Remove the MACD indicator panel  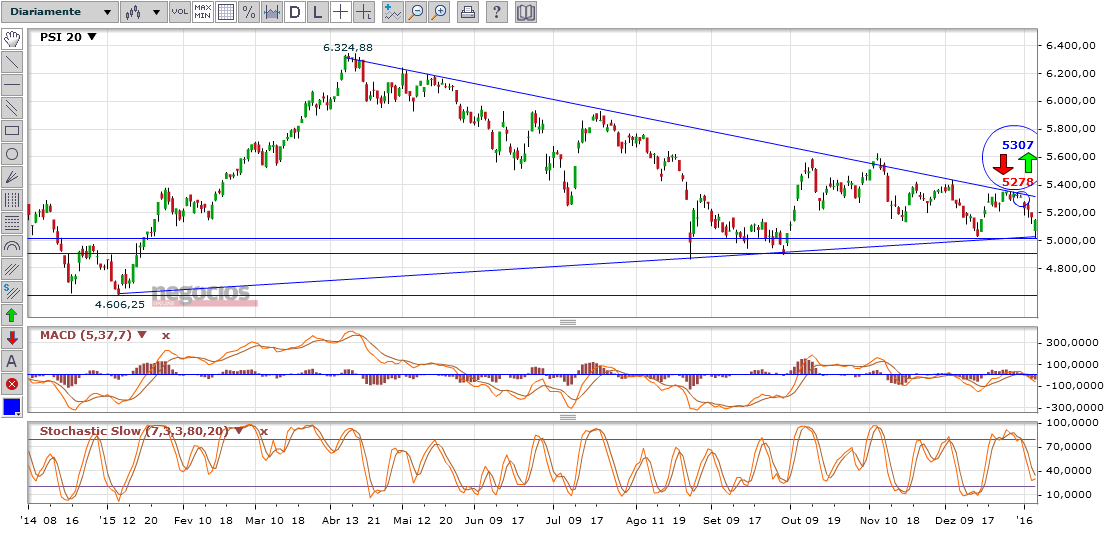point(166,335)
